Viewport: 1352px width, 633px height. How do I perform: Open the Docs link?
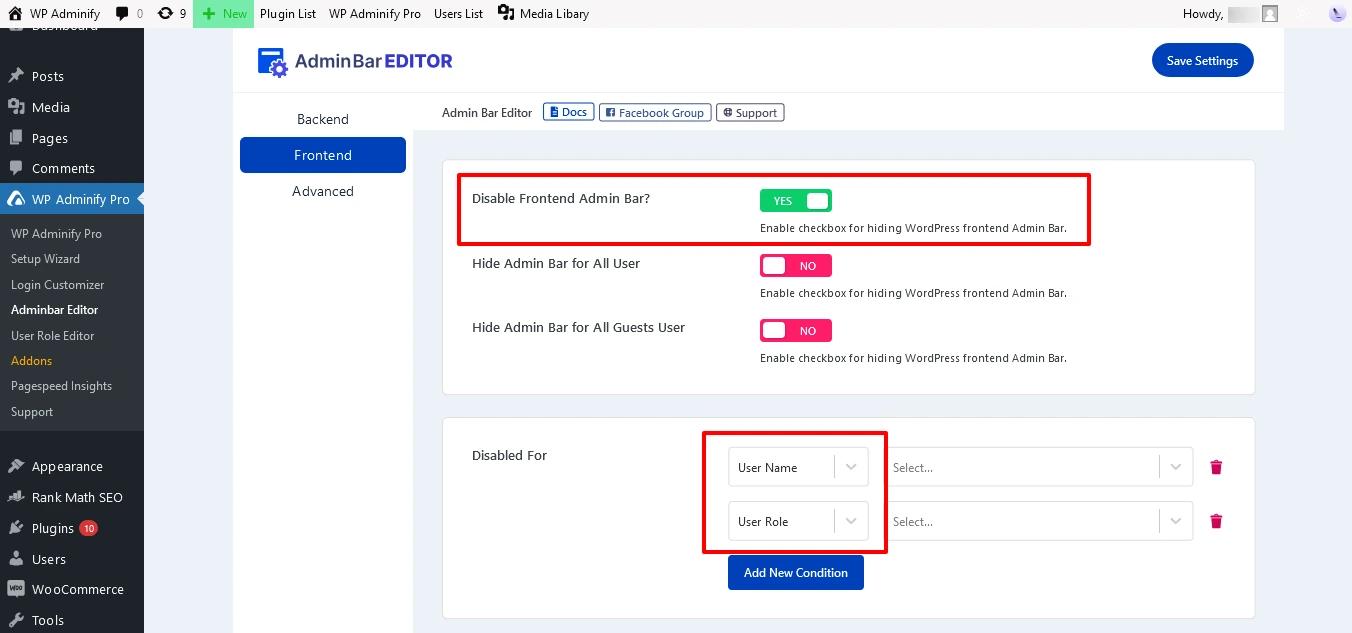tap(568, 112)
